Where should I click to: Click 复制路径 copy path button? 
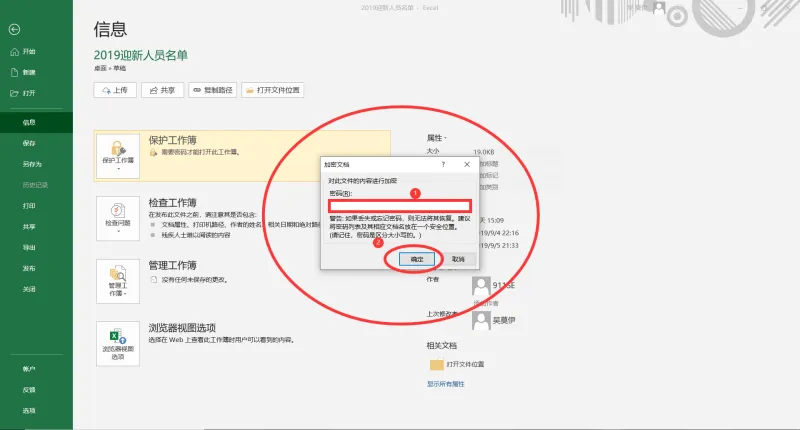click(x=212, y=90)
